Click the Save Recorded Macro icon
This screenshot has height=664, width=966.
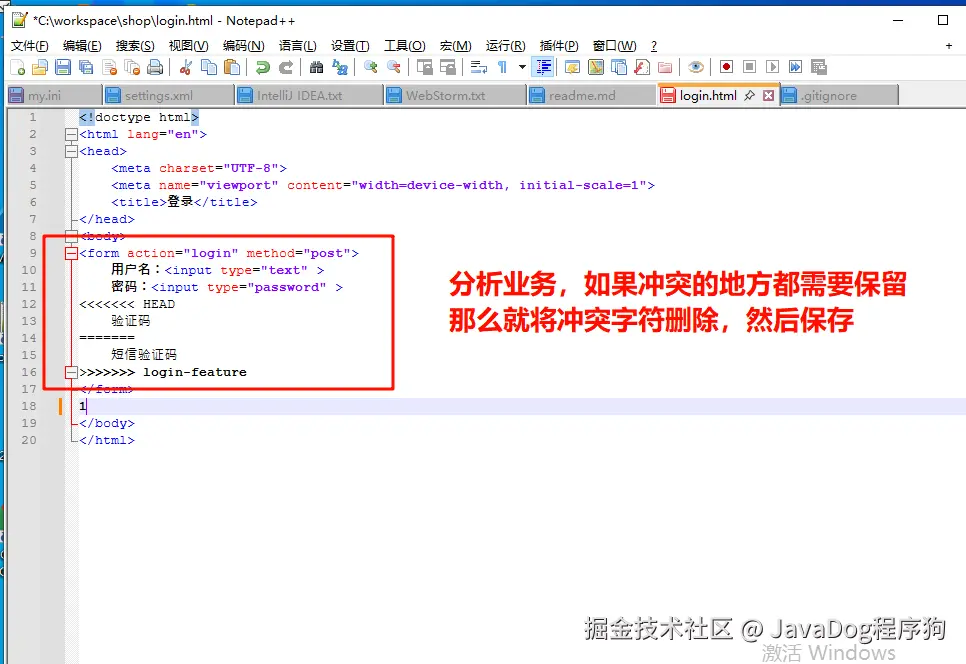point(819,67)
